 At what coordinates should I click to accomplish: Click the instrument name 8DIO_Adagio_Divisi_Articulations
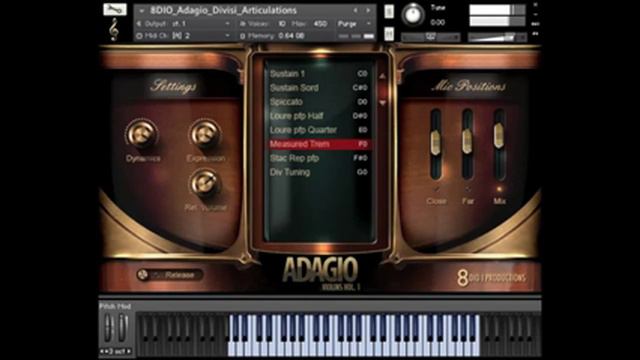point(223,10)
